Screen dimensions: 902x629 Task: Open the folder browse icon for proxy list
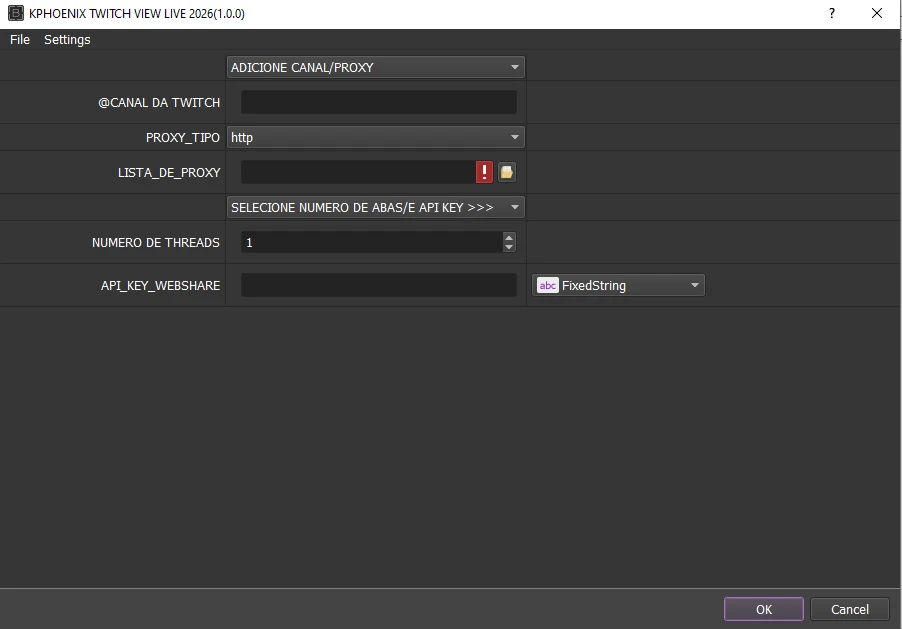(x=507, y=172)
